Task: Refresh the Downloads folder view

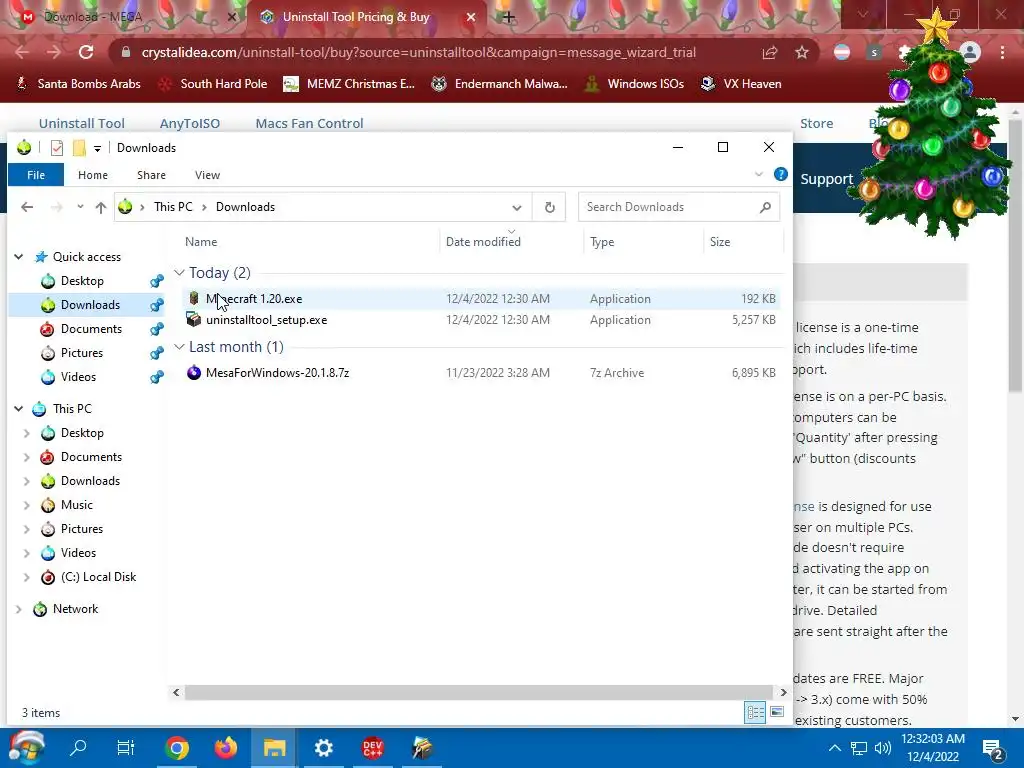Action: [x=550, y=207]
